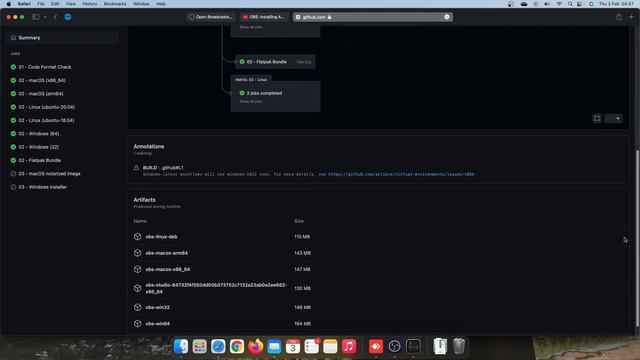Click the package icon beside obs-win64
Screen dimensions: 640x360
[x=138, y=324]
